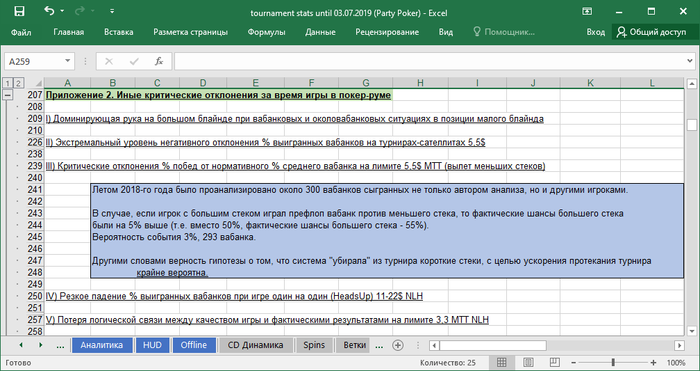Click the vertical scrollbar up arrow
Image resolution: width=700 pixels, height=371 pixels.
(692, 83)
